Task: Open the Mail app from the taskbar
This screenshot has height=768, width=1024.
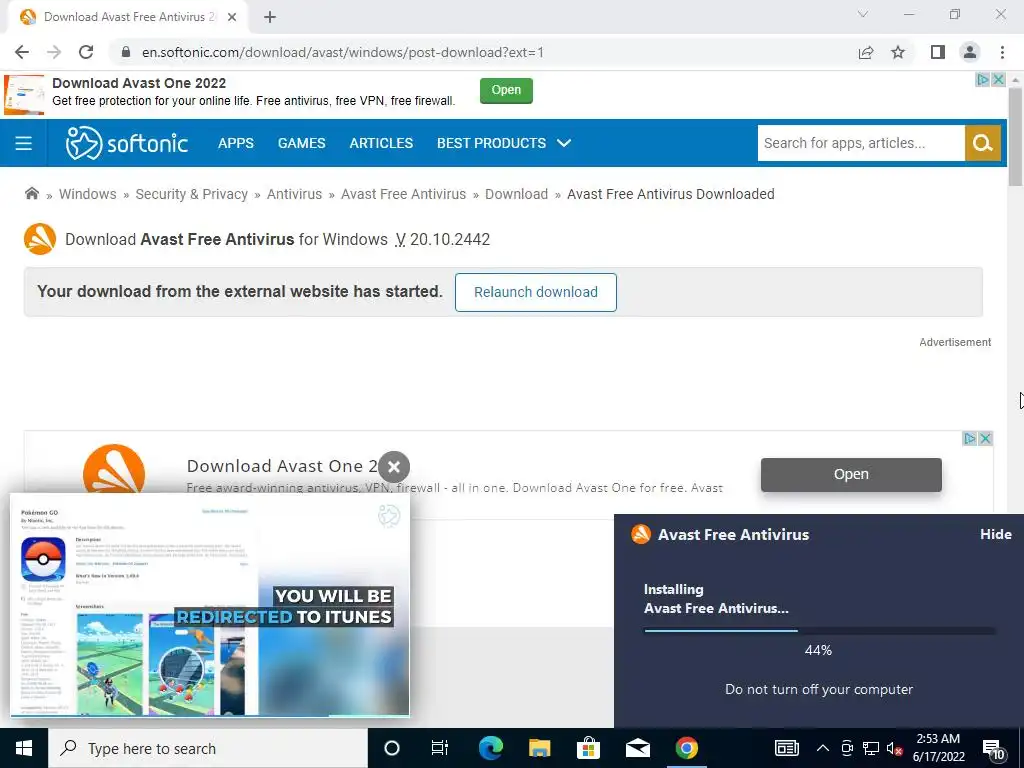Action: (x=637, y=748)
